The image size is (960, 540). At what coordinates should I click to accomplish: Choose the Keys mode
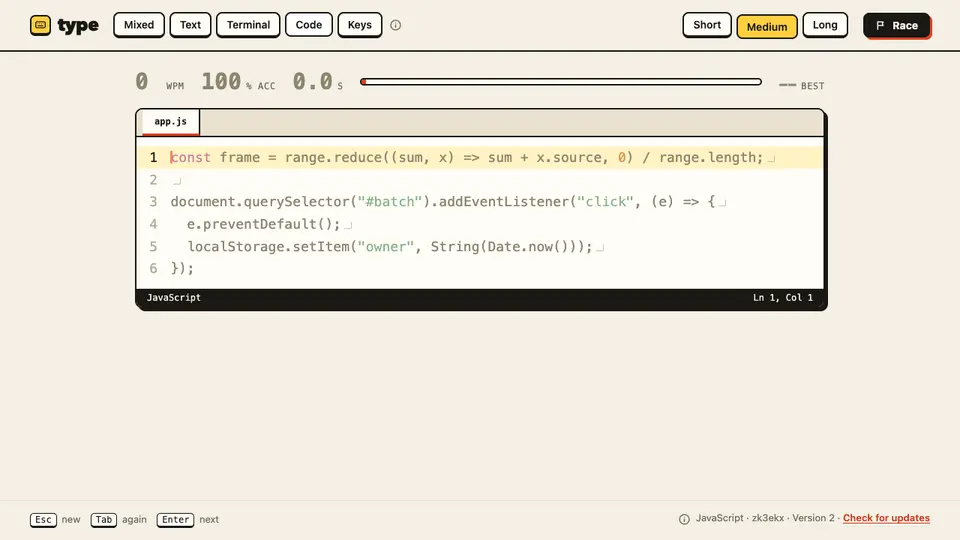[x=360, y=25]
